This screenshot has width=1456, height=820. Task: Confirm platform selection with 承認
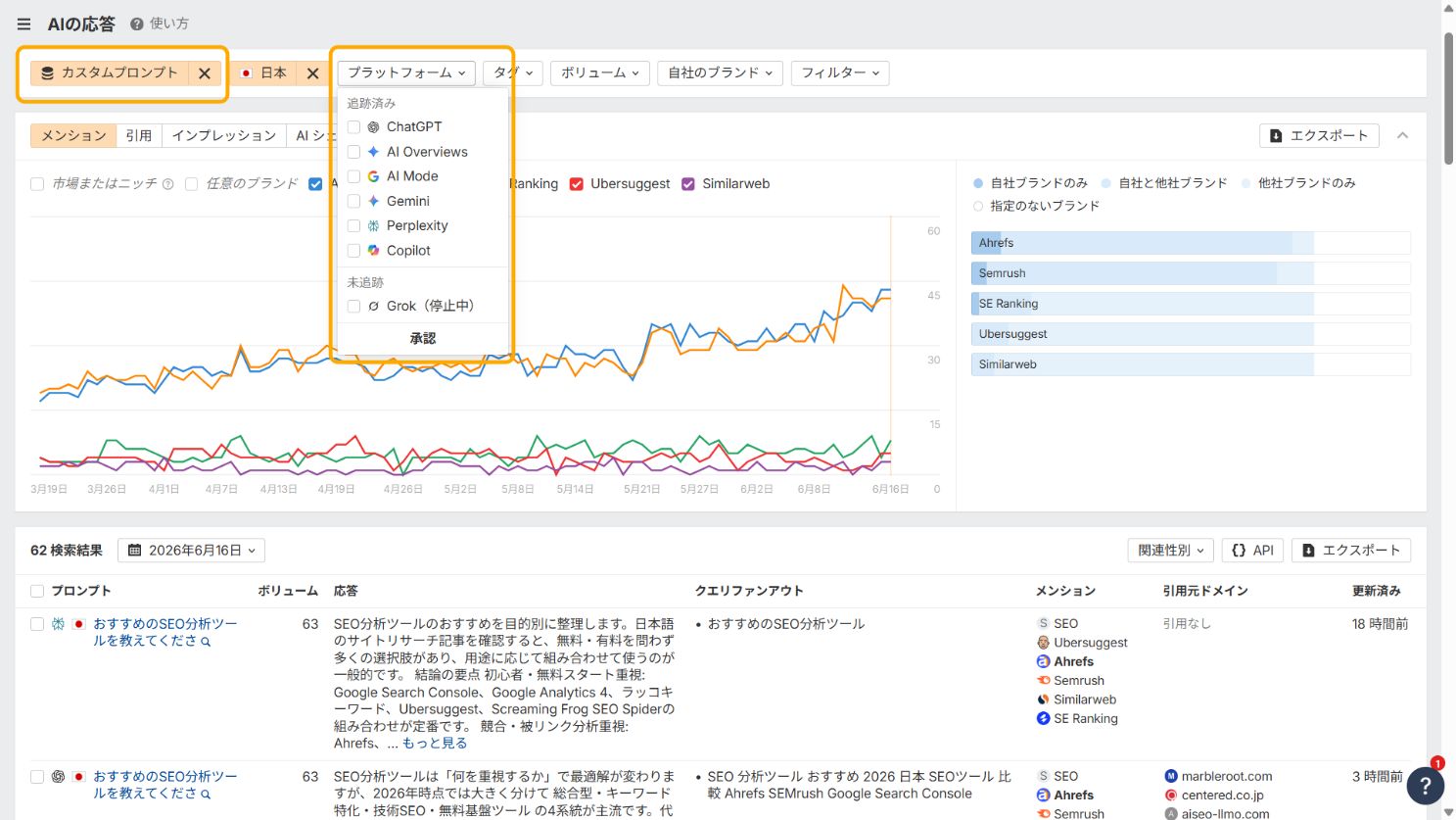tap(423, 338)
